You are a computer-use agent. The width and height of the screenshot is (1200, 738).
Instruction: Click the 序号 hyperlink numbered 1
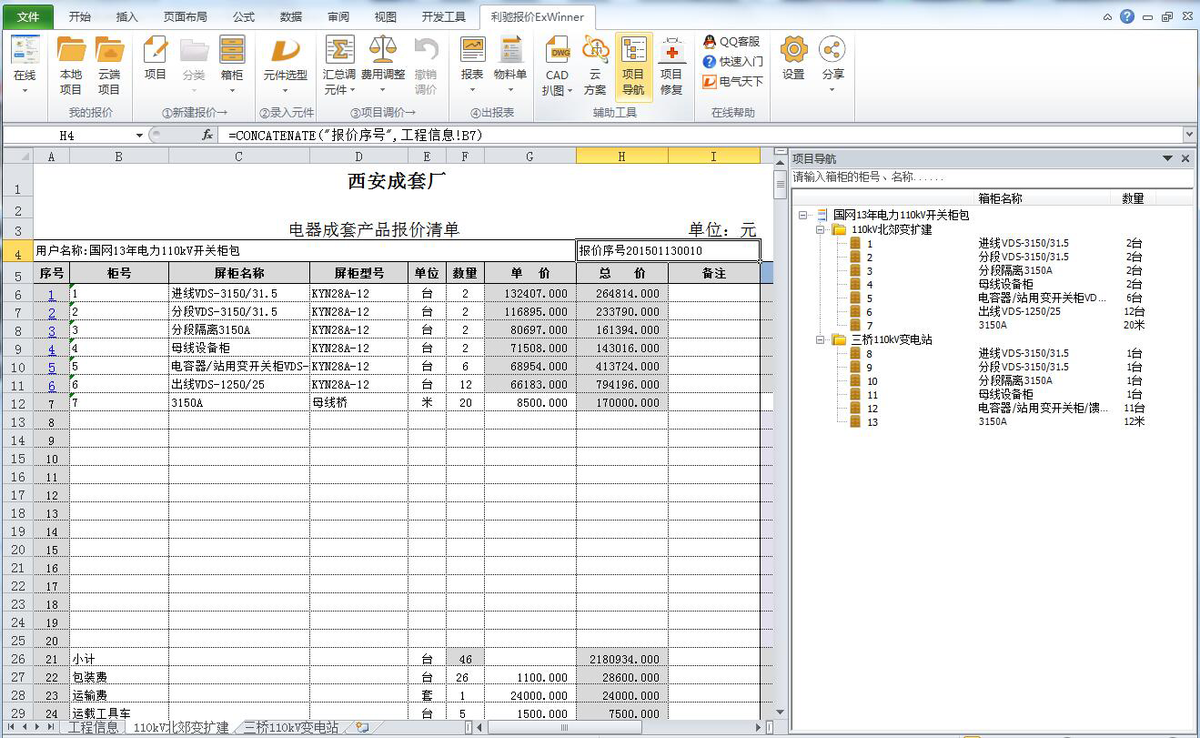tap(51, 294)
